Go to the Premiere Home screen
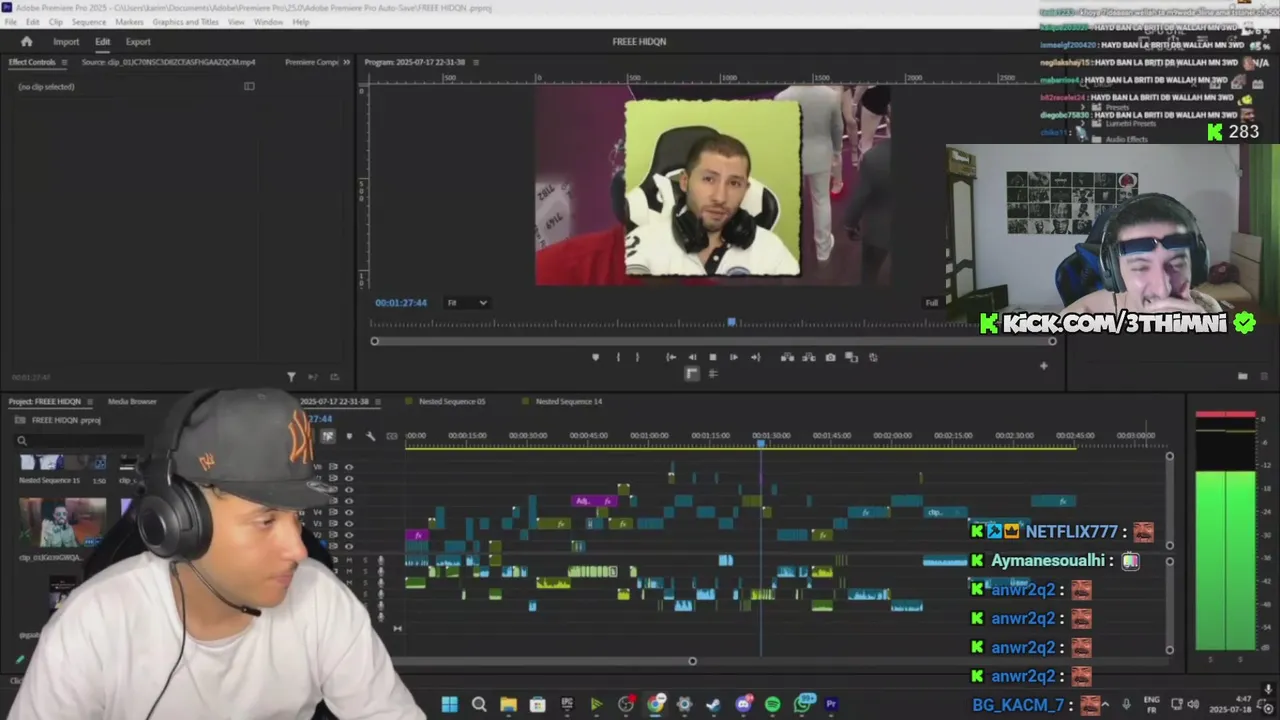This screenshot has width=1280, height=720. (x=27, y=42)
